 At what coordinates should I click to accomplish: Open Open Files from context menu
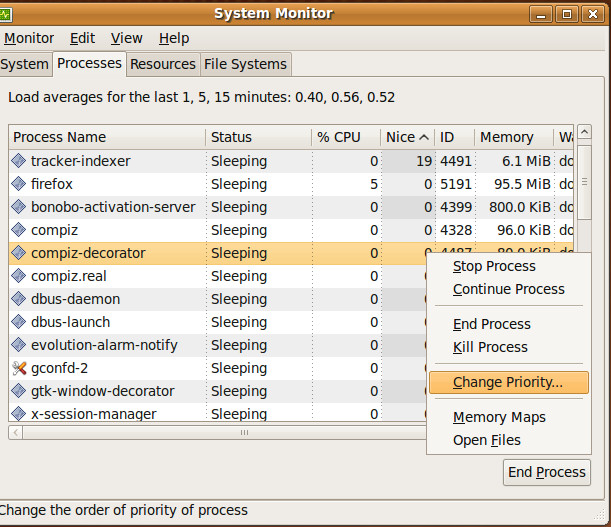(x=509, y=440)
